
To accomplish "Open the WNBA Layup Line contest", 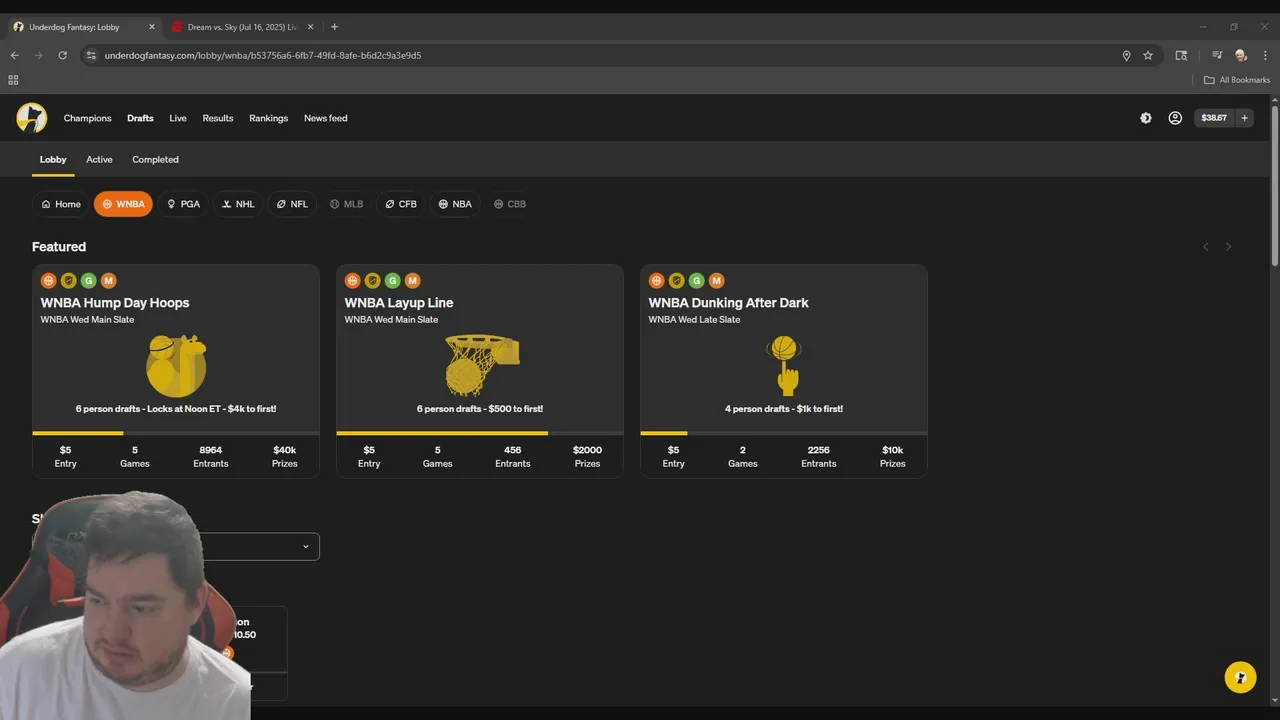I will (480, 371).
